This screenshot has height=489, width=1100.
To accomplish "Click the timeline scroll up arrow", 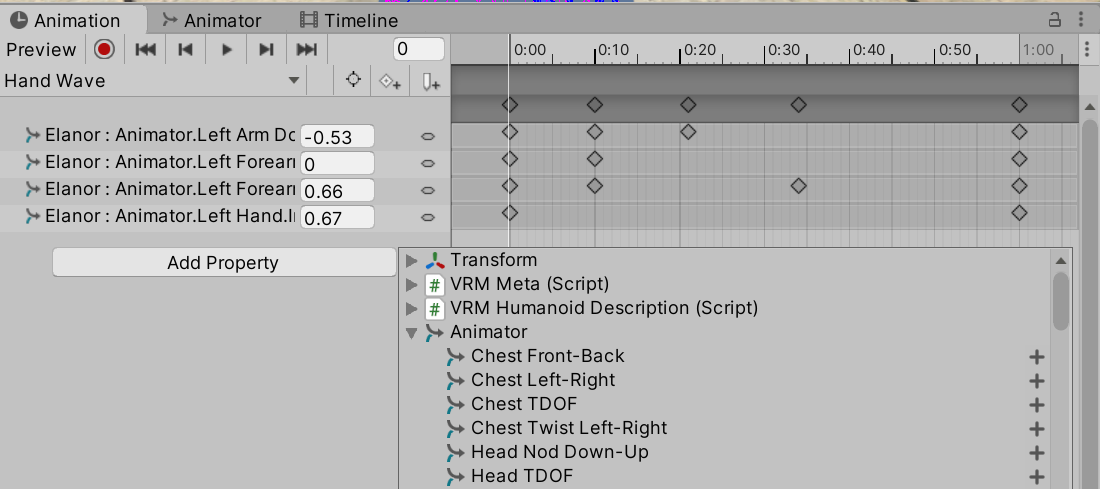I will (1089, 107).
